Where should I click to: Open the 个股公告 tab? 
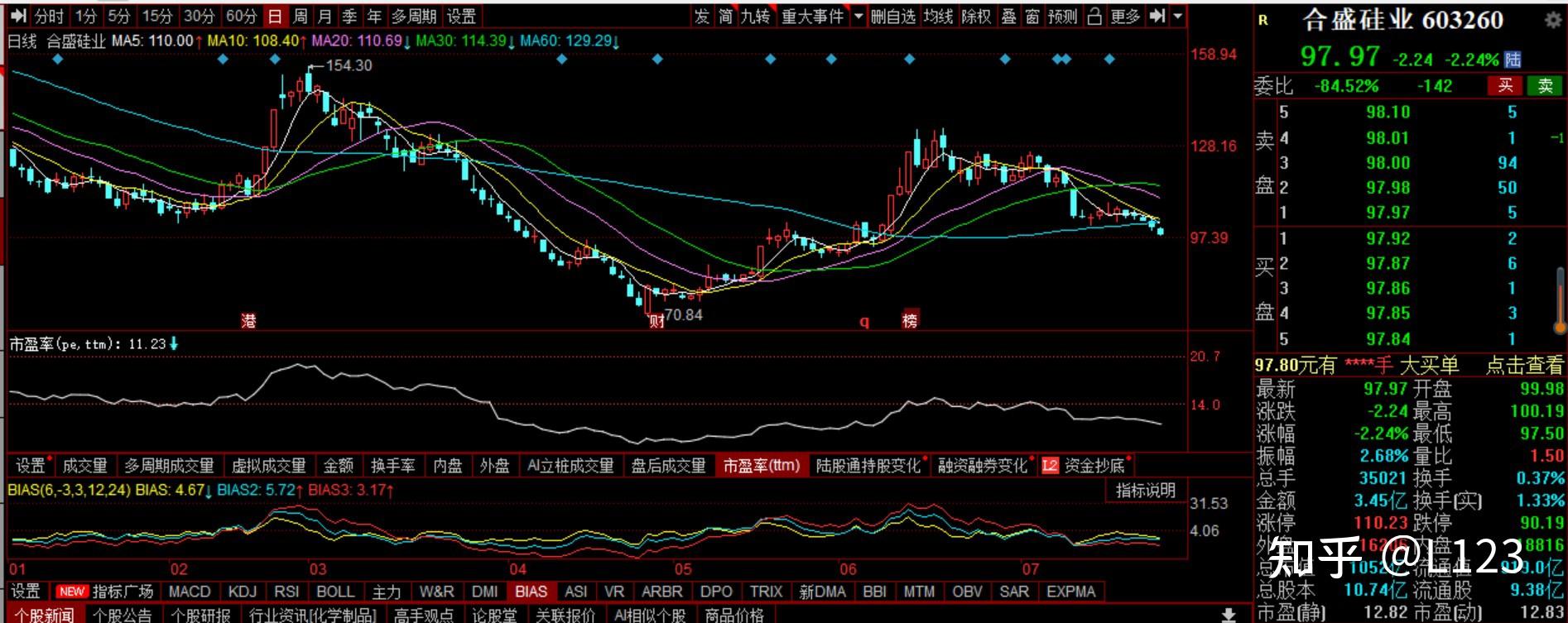coord(122,615)
